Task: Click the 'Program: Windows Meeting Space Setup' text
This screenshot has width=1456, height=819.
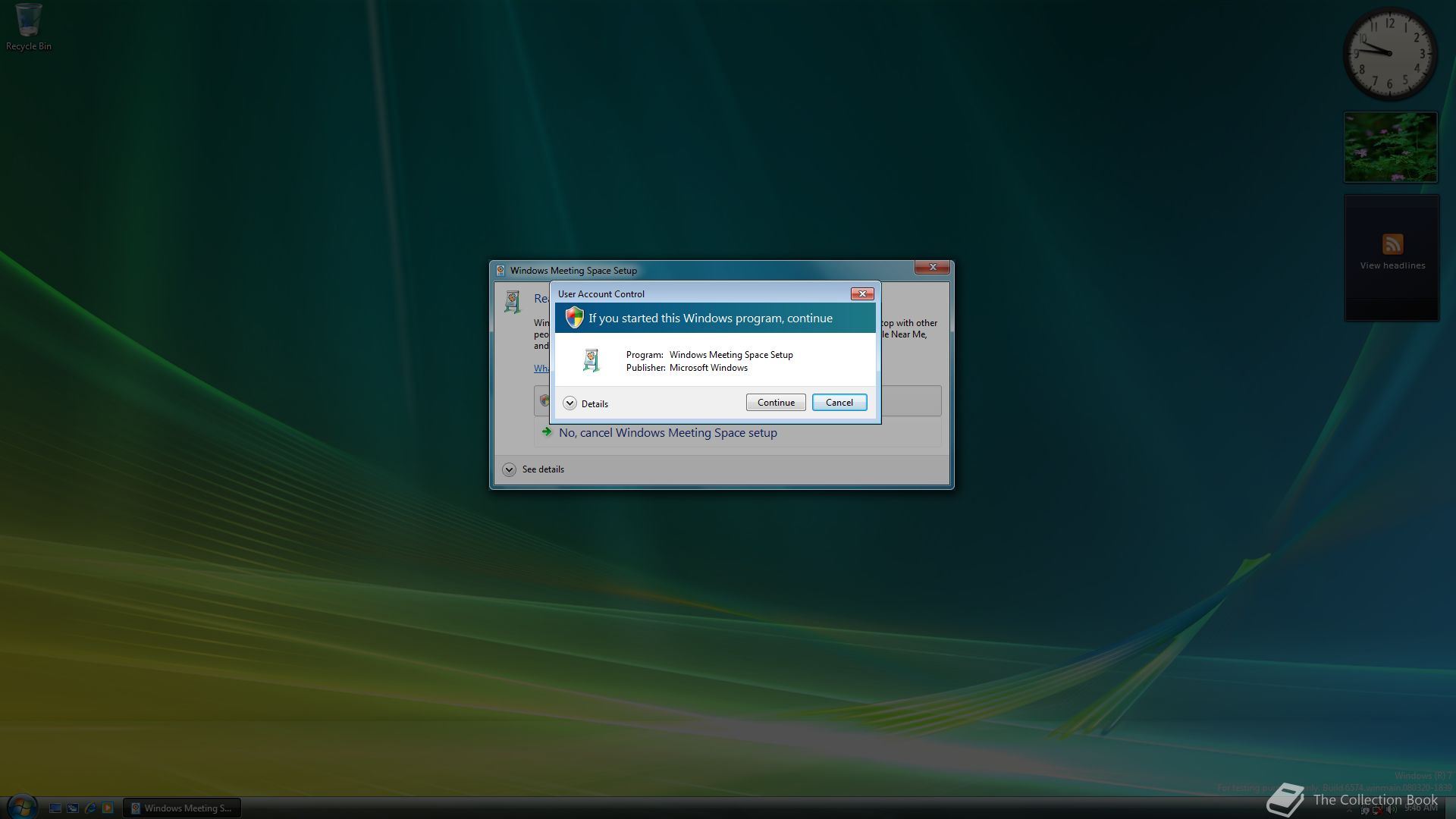Action: coord(709,355)
